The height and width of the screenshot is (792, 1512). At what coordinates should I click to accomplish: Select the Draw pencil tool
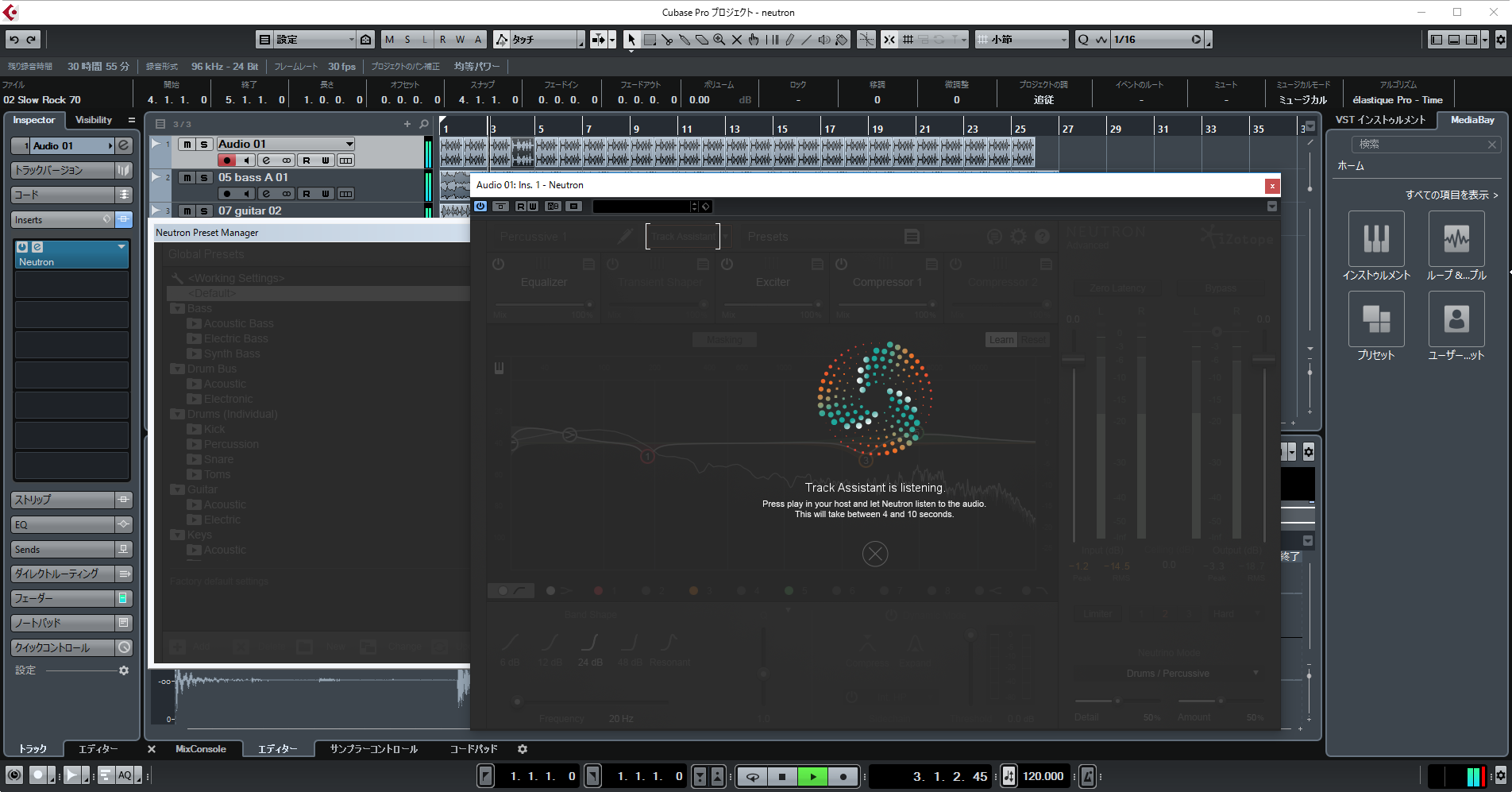789,40
